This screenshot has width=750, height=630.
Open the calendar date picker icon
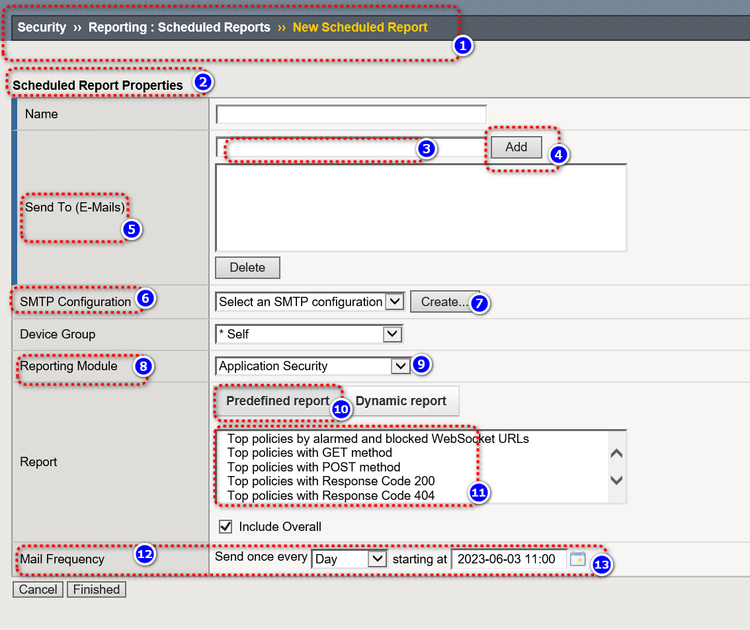[x=577, y=560]
